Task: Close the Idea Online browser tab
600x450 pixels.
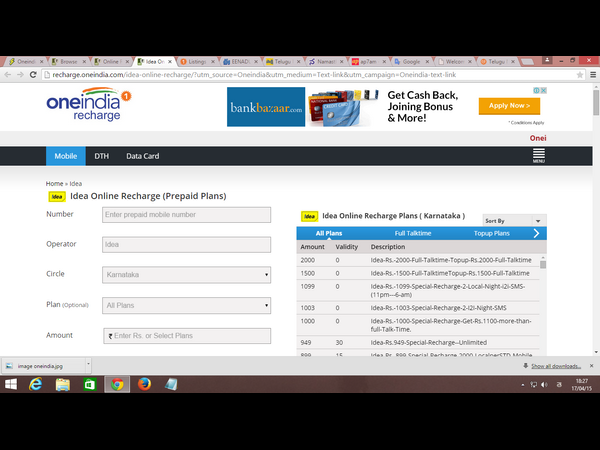Action: point(170,62)
